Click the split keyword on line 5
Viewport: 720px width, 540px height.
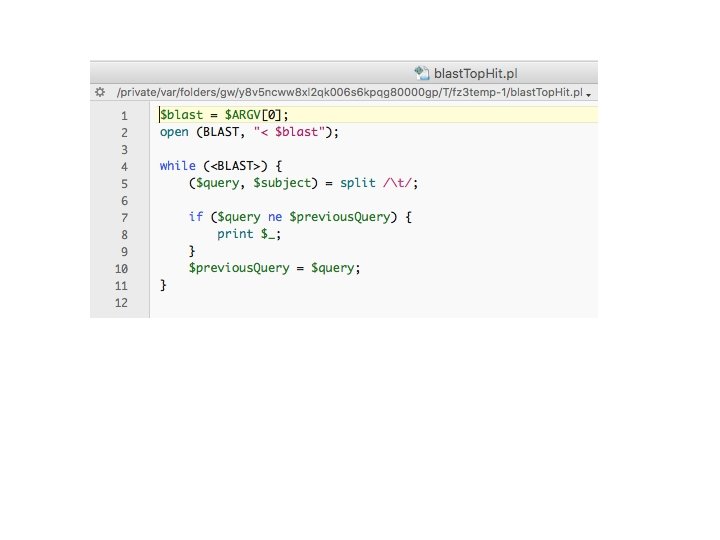(x=358, y=183)
